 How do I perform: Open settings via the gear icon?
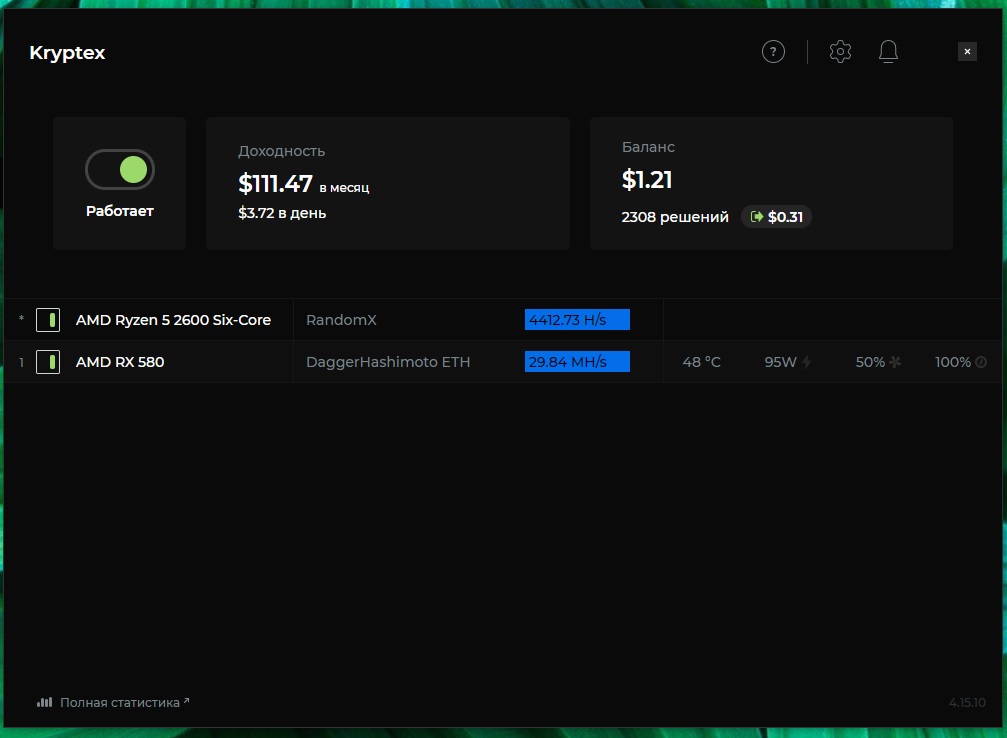(x=840, y=51)
